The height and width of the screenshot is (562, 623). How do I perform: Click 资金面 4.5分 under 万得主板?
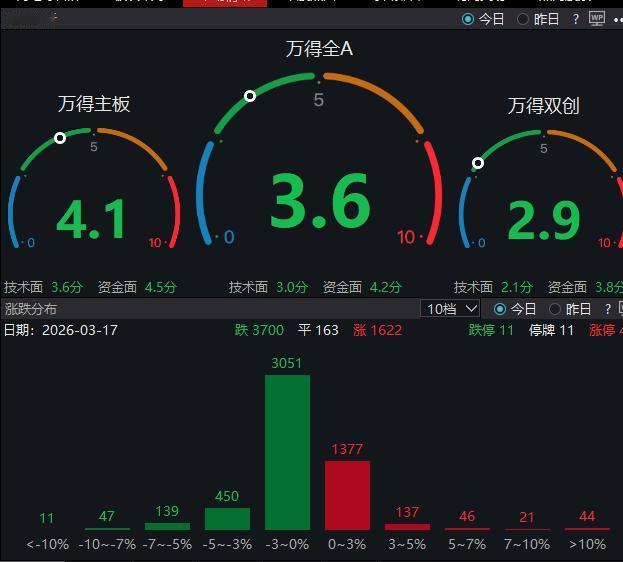pyautogui.click(x=137, y=287)
